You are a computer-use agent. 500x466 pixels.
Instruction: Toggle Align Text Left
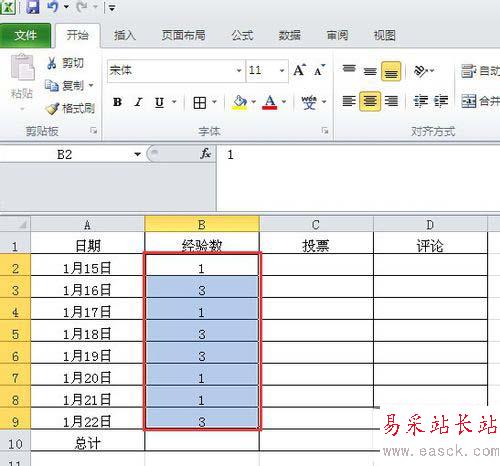coord(349,101)
